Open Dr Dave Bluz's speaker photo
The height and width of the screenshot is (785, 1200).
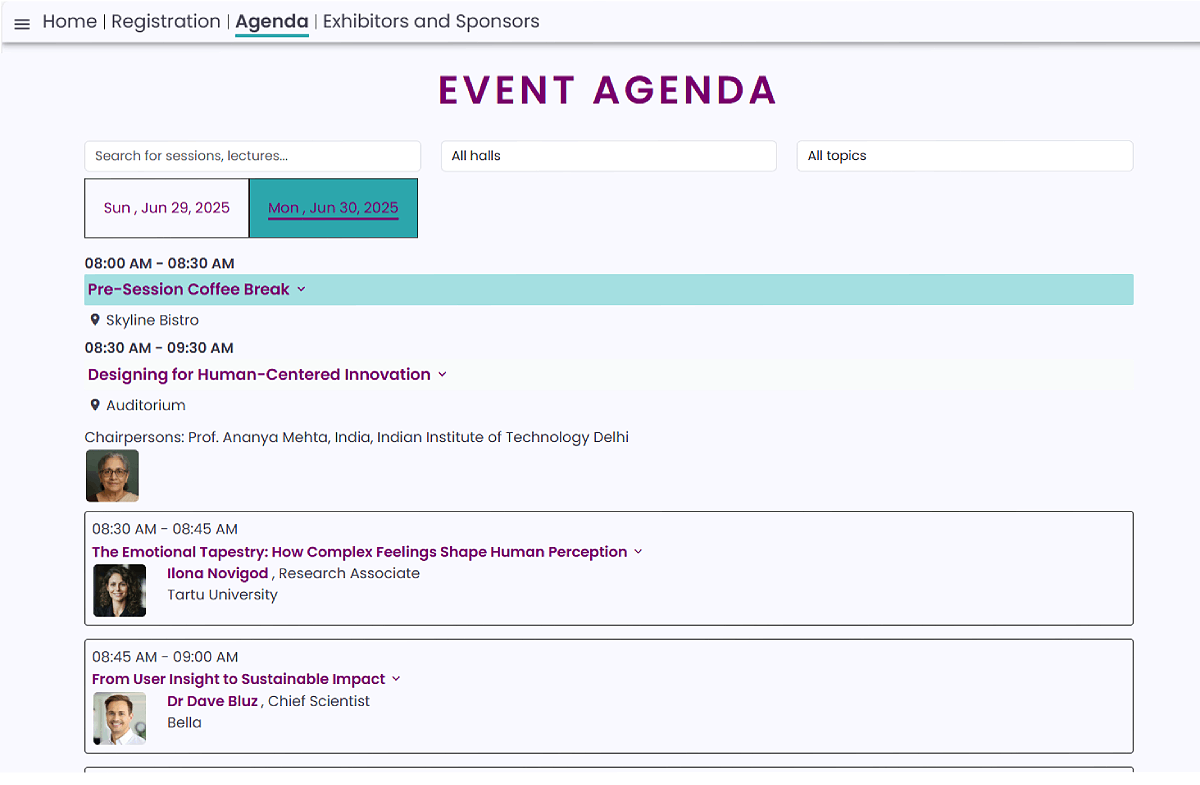click(119, 718)
